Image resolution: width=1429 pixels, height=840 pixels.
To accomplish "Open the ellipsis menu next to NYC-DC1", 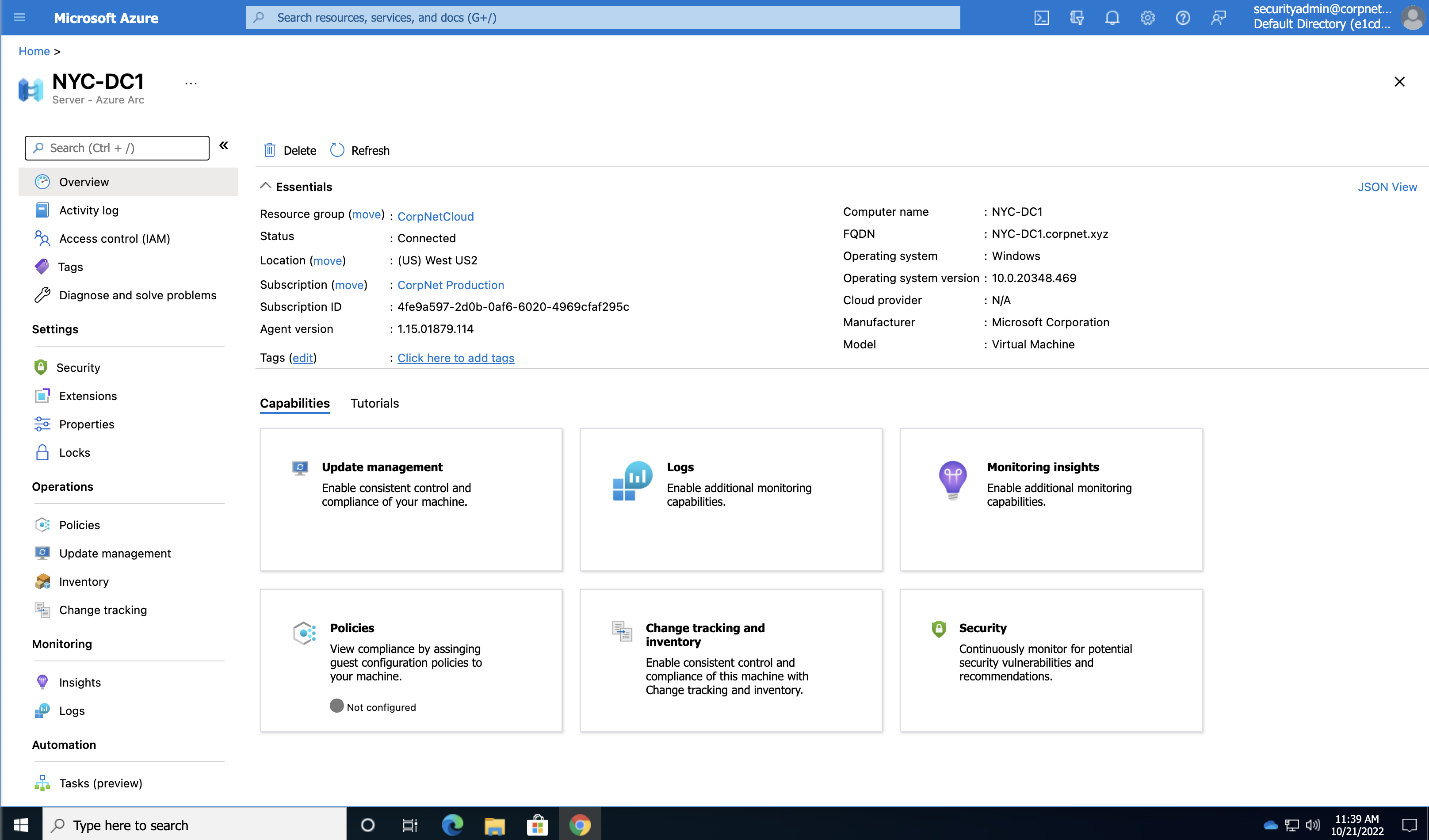I will click(191, 82).
